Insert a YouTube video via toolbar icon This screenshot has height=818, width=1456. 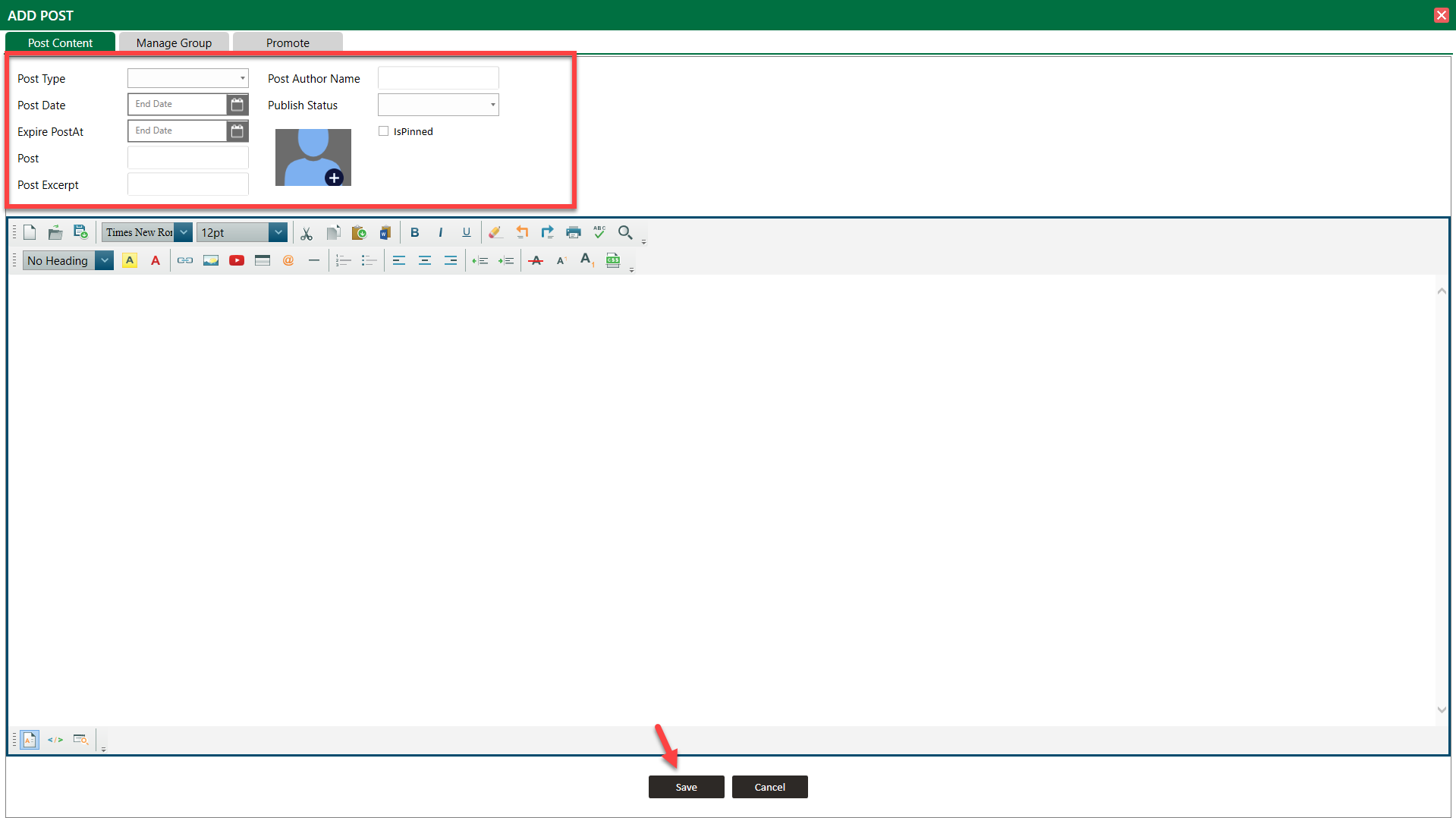(237, 261)
